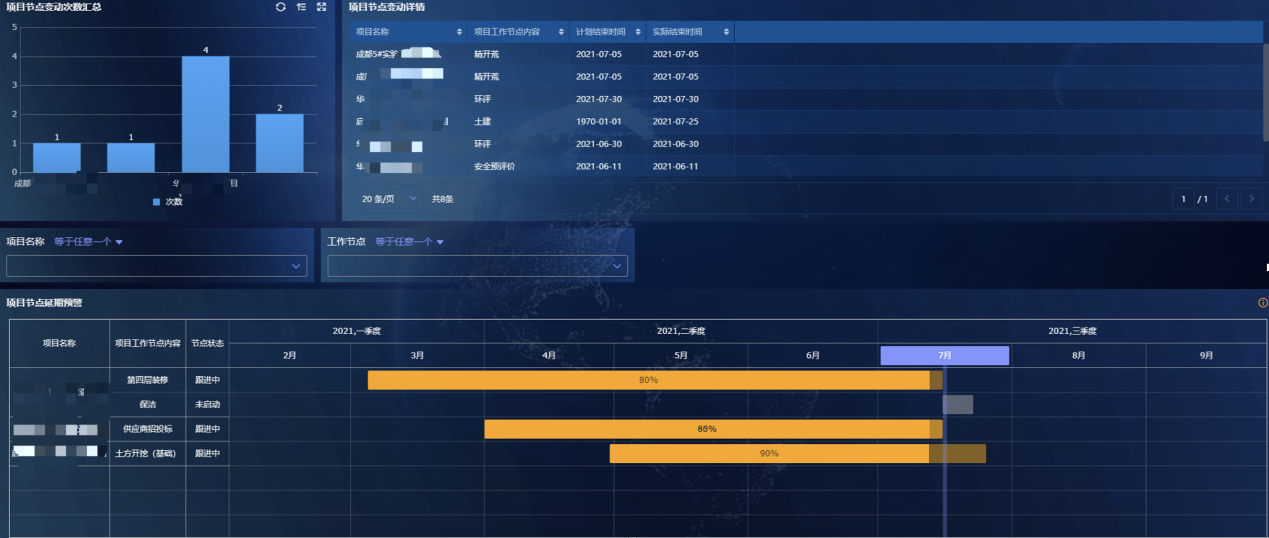Click the 未启动 status cell
Viewport: 1269px width, 538px height.
(x=208, y=404)
